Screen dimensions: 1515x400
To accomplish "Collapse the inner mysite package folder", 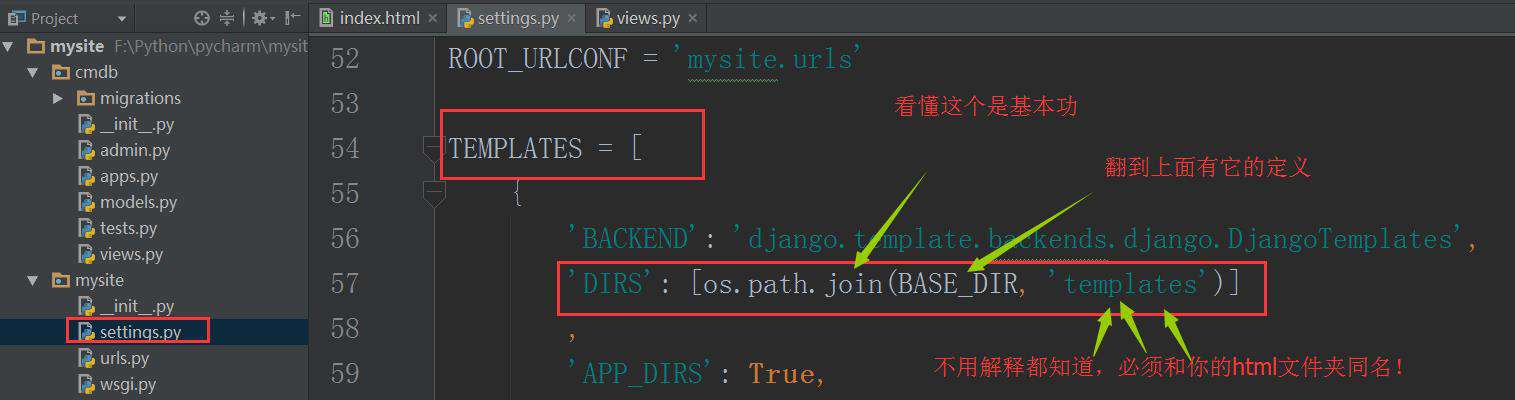I will [33, 280].
